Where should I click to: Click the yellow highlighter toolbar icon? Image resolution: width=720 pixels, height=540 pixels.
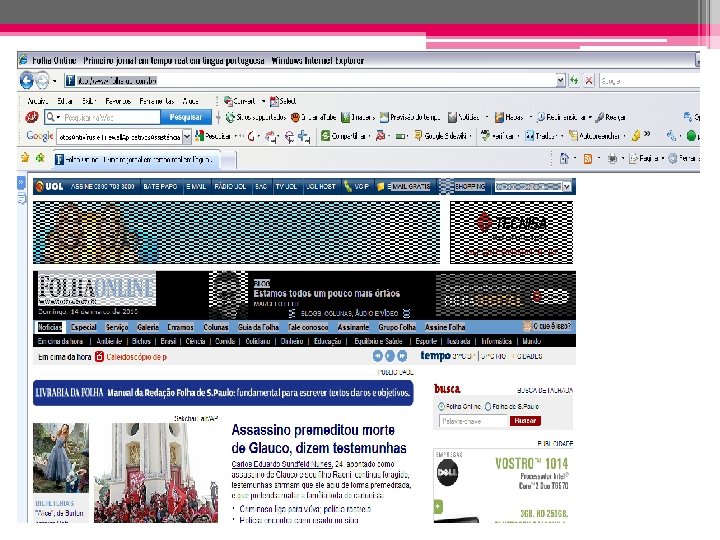636,136
